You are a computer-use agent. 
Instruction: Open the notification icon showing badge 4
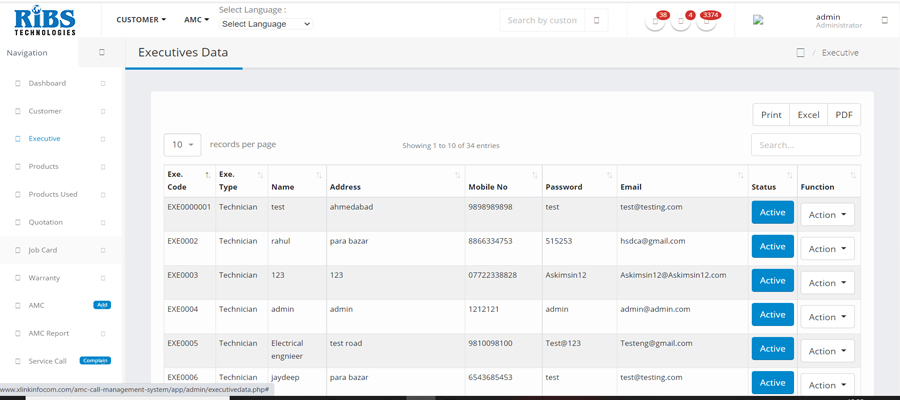681,21
